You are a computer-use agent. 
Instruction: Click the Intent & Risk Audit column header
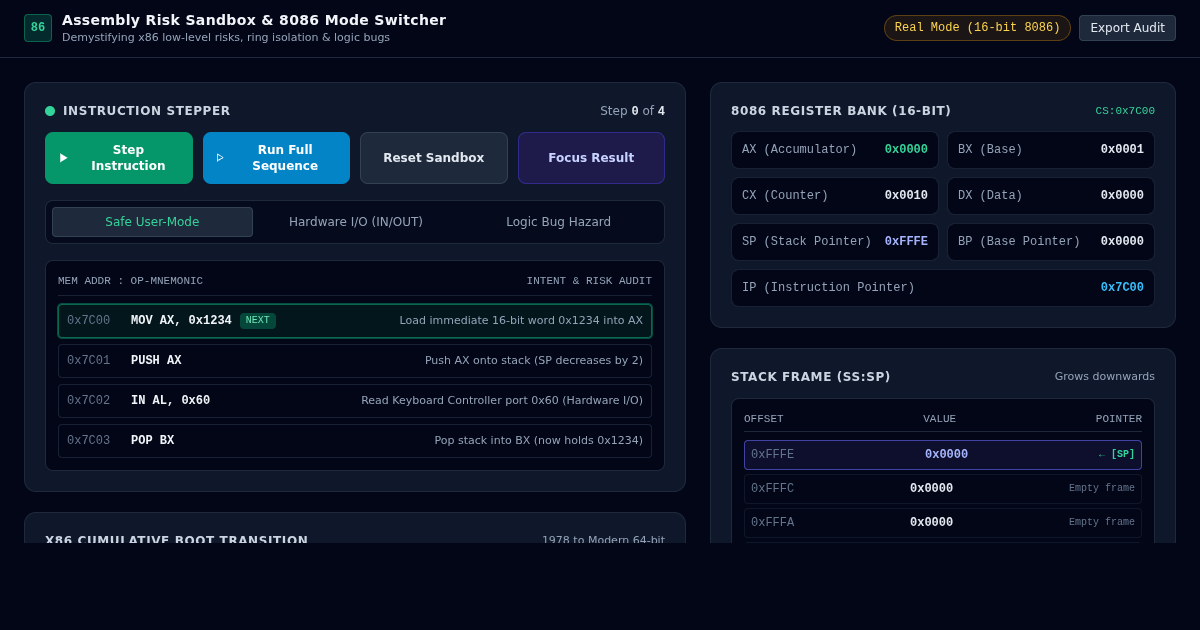[x=589, y=281]
